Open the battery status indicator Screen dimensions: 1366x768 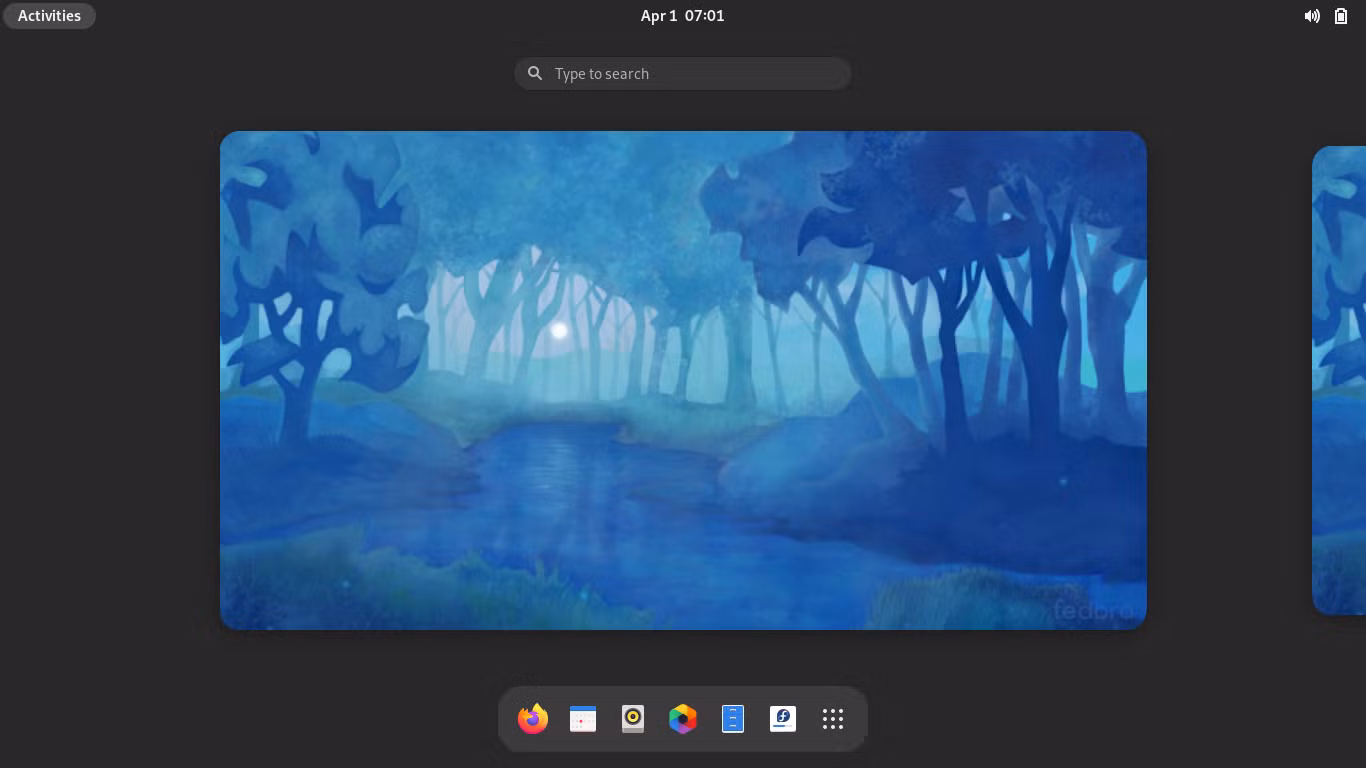pyautogui.click(x=1341, y=16)
